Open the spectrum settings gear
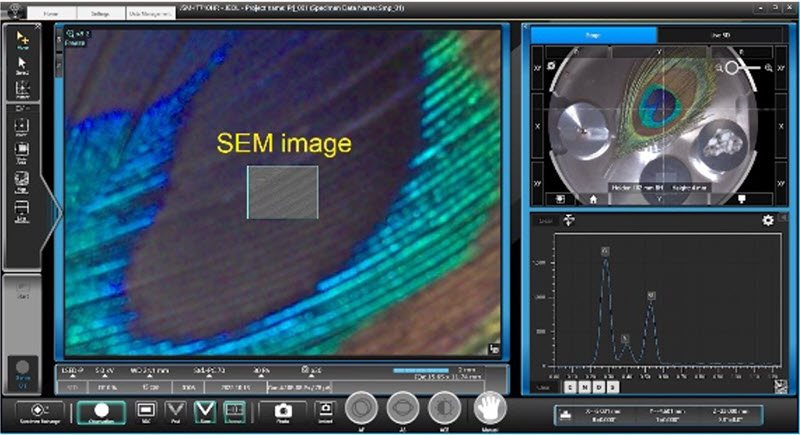 tap(768, 220)
